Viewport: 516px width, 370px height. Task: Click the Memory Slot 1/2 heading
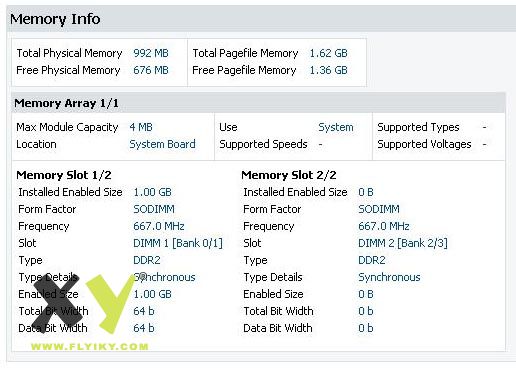coord(64,175)
